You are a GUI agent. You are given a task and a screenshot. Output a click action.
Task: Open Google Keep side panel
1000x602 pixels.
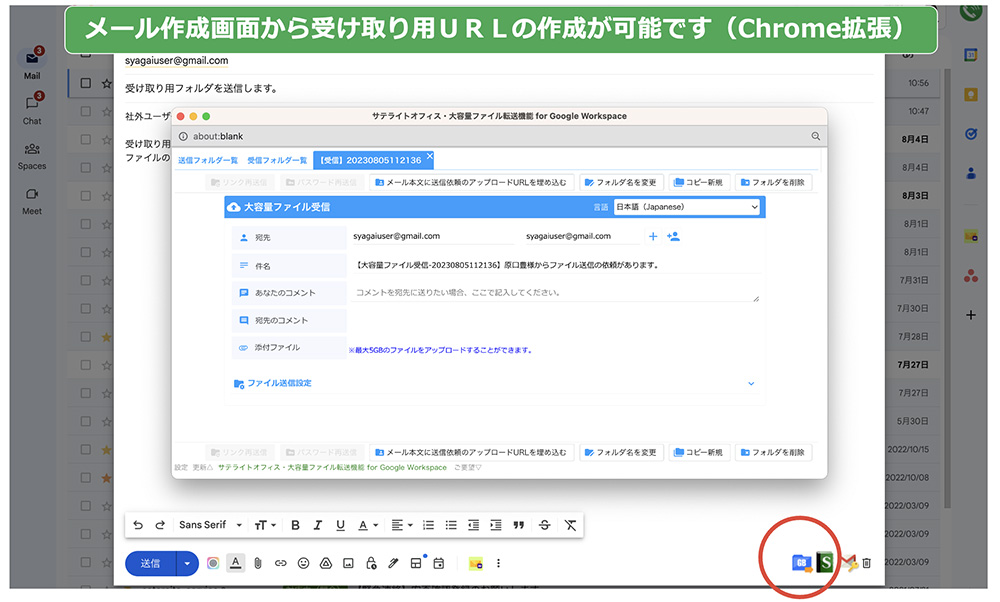point(971,95)
